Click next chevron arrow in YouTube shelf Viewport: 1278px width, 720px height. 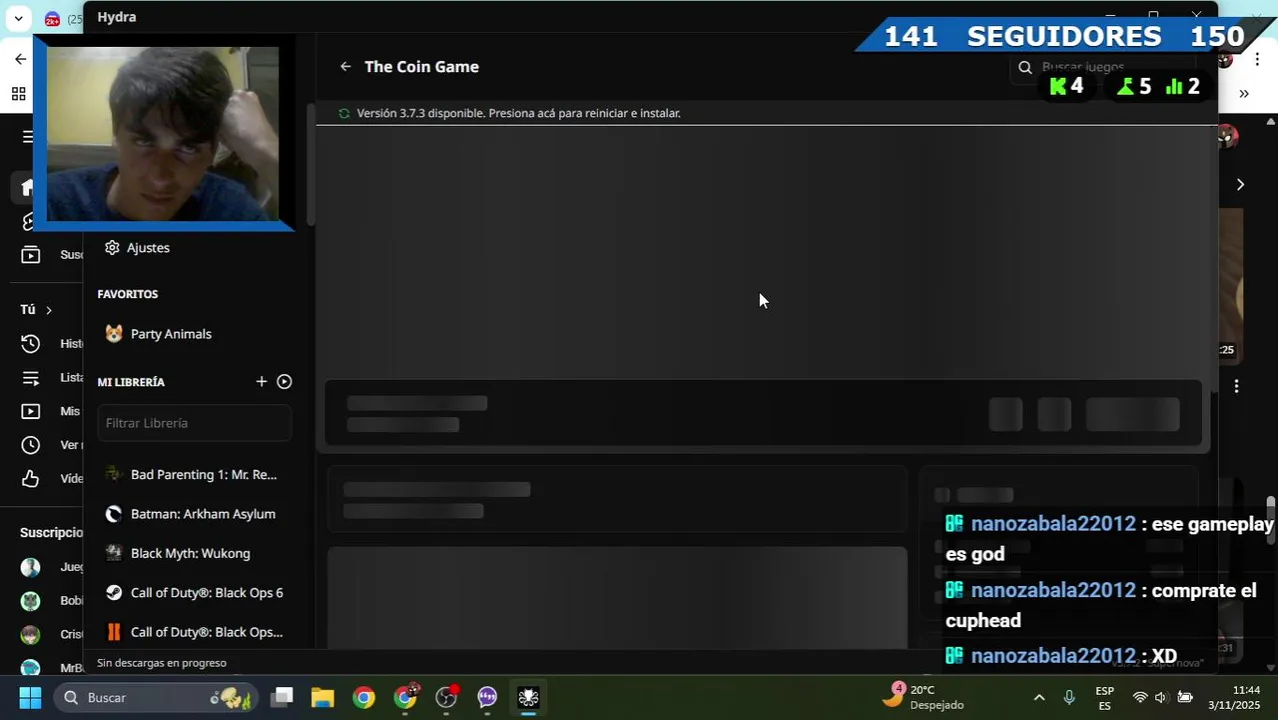(1240, 185)
